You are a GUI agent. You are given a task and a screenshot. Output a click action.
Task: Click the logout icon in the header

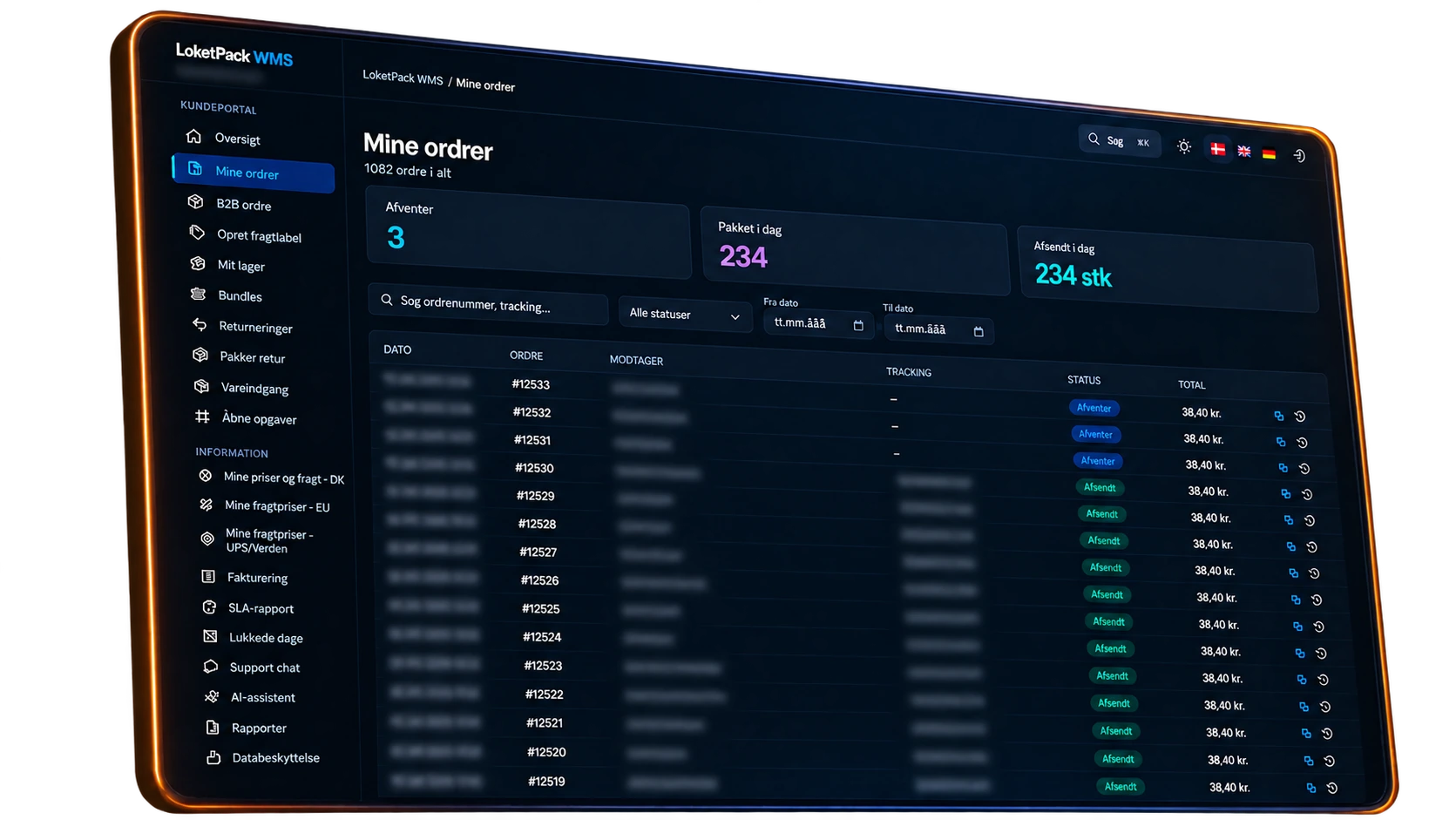pos(1299,156)
